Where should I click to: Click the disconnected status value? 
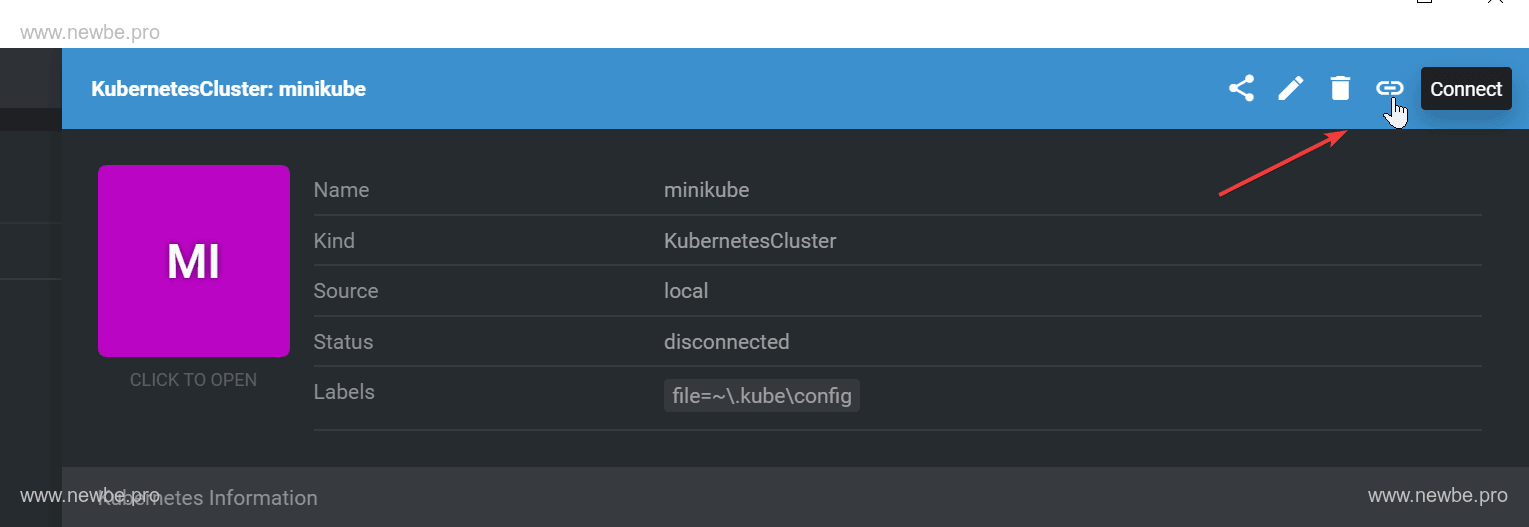tap(726, 342)
